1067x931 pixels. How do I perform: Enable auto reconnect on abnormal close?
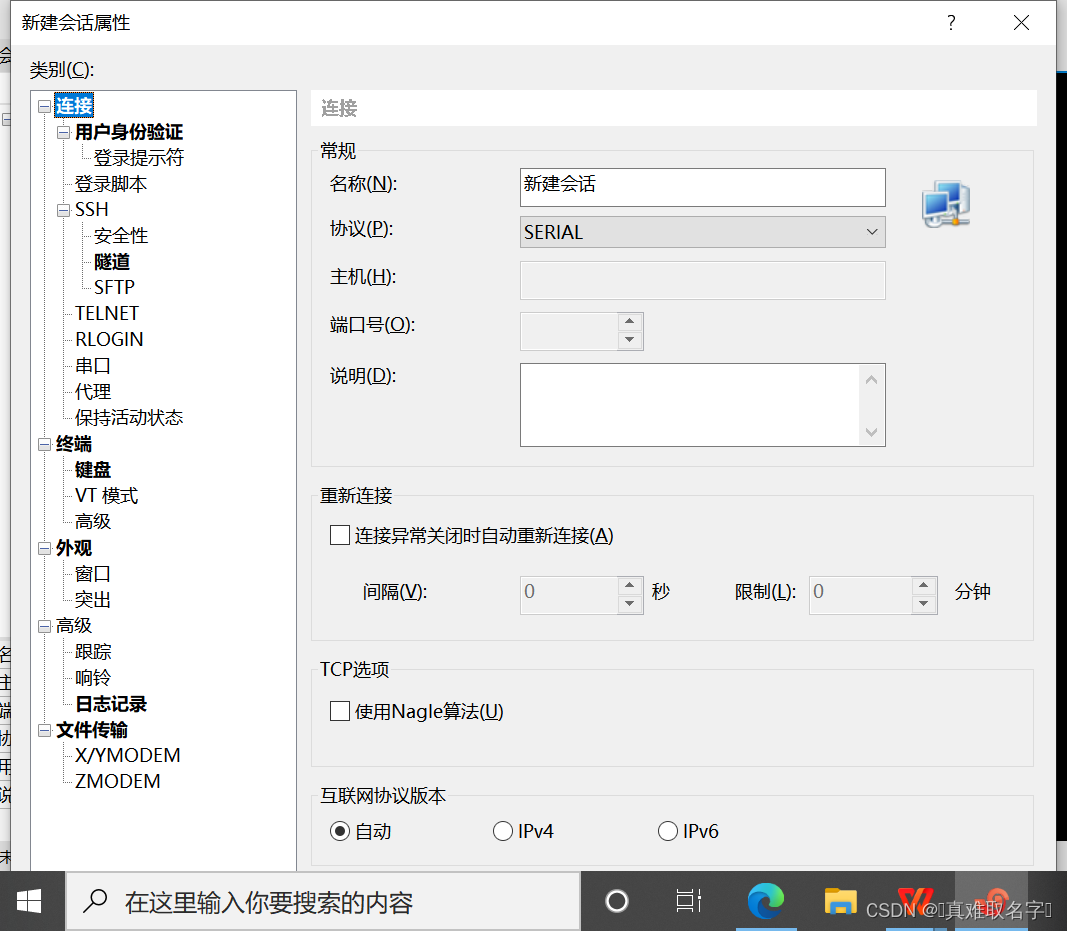340,535
